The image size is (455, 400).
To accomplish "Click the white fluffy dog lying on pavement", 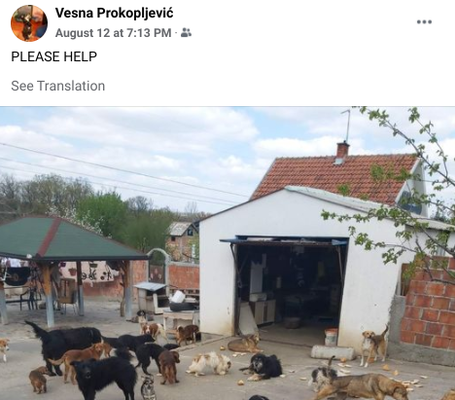I will click(x=210, y=363).
